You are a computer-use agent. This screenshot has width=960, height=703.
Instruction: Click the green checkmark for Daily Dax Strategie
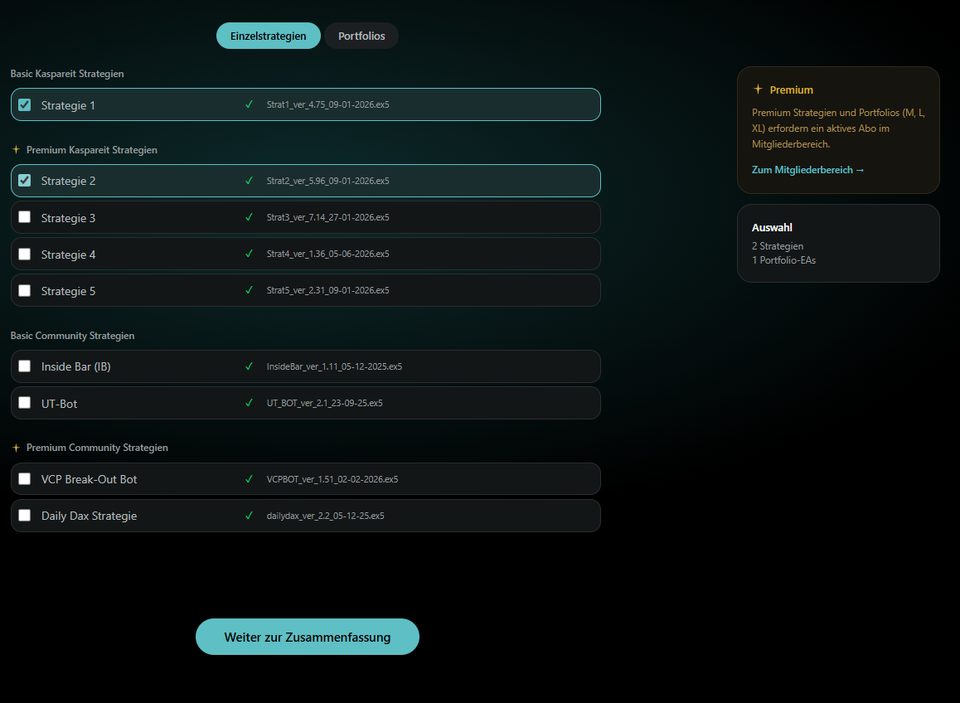coord(249,515)
